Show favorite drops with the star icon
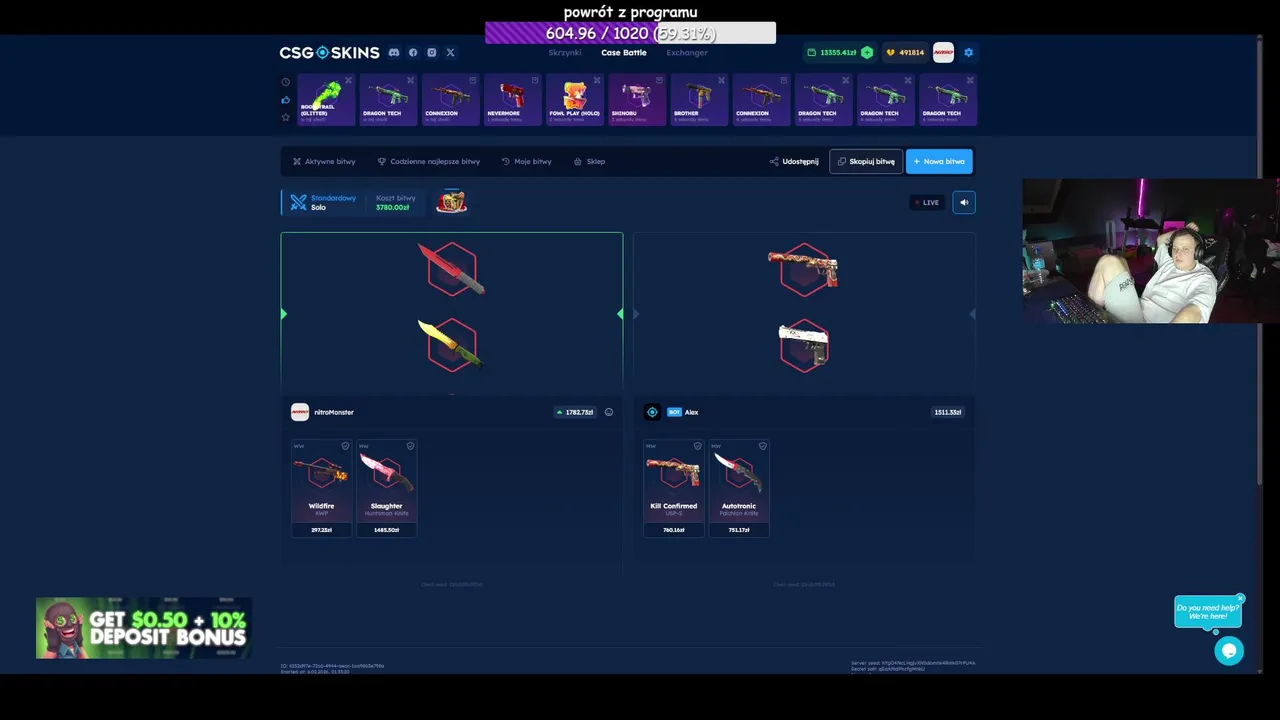Screen dimensions: 1280x720 point(286,117)
